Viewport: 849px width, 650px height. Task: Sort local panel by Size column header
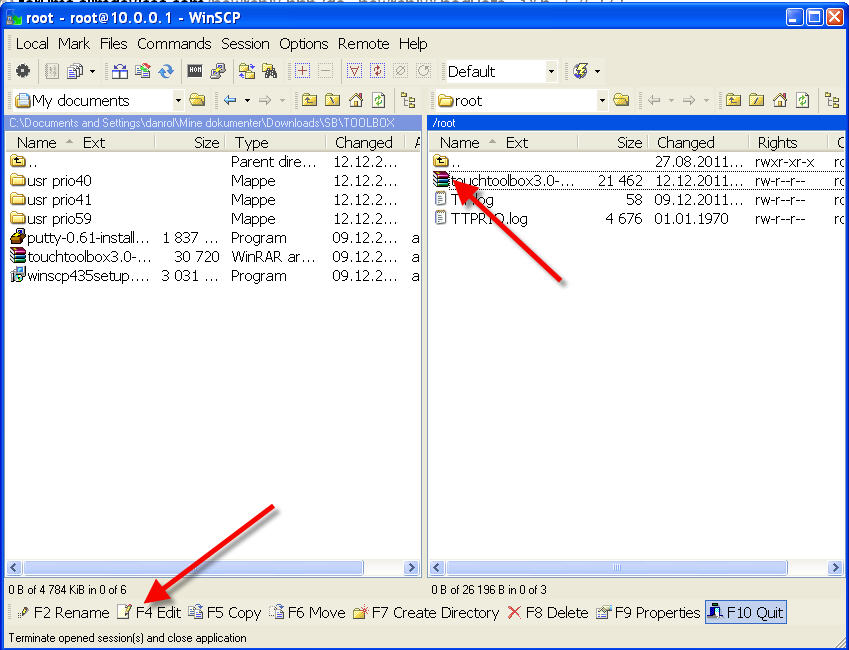click(192, 143)
